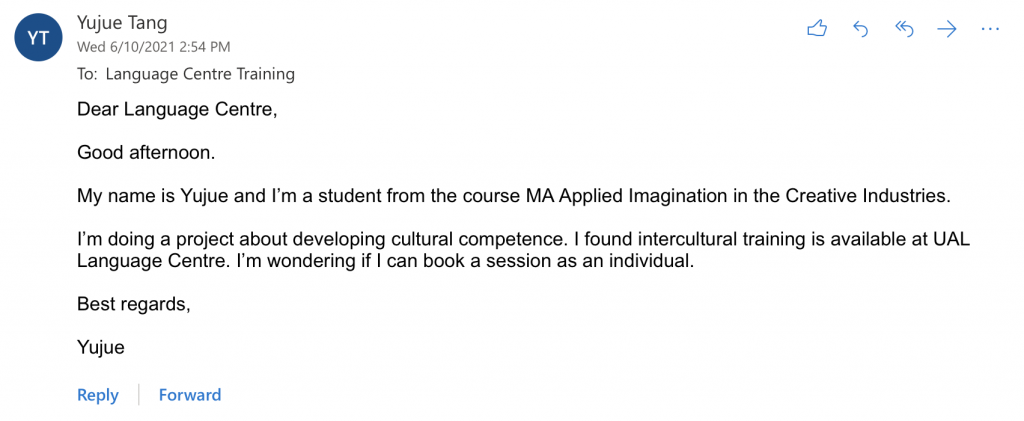
Task: Click the YT sender avatar
Action: click(x=38, y=38)
